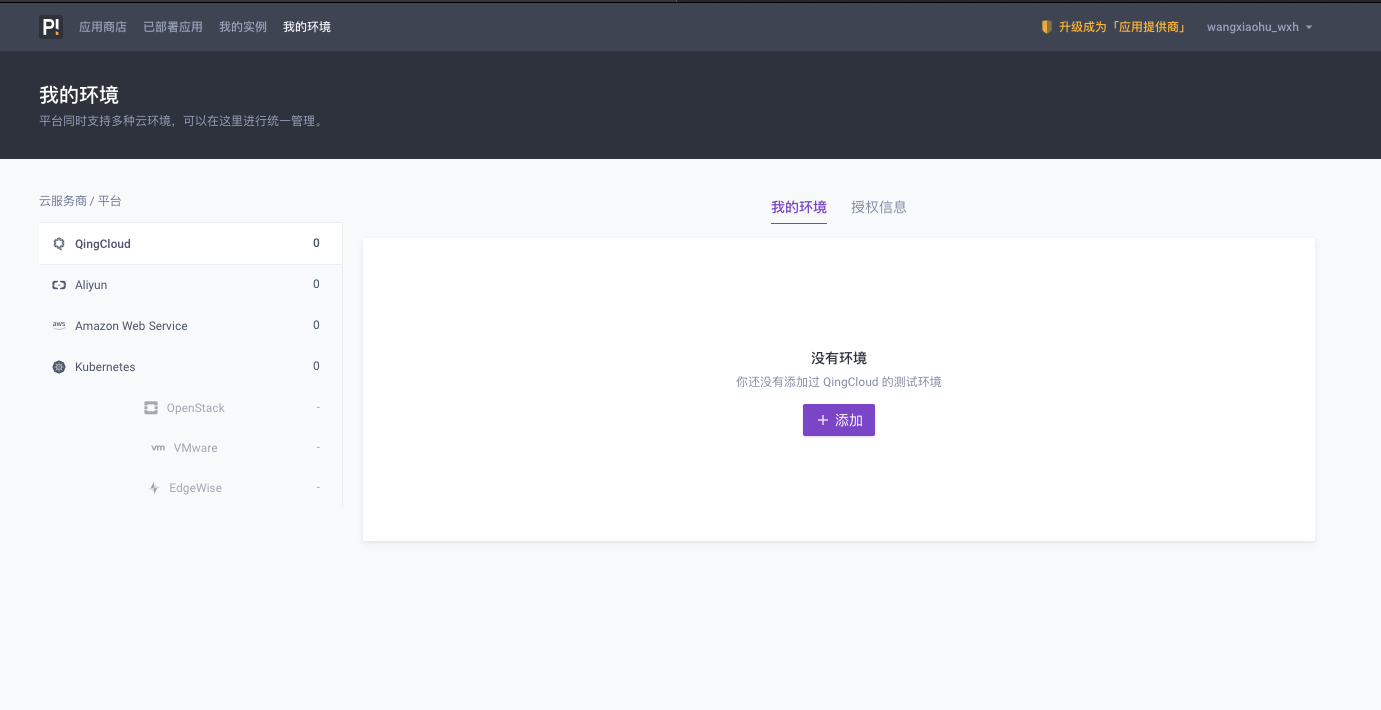Select the Amazon Web Service row

[190, 326]
